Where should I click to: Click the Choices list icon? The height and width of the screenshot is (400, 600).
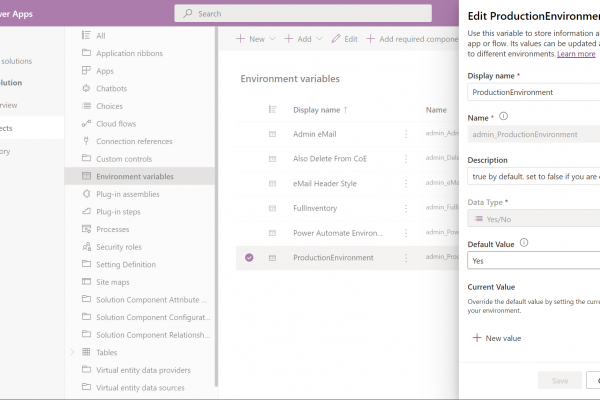(x=86, y=106)
